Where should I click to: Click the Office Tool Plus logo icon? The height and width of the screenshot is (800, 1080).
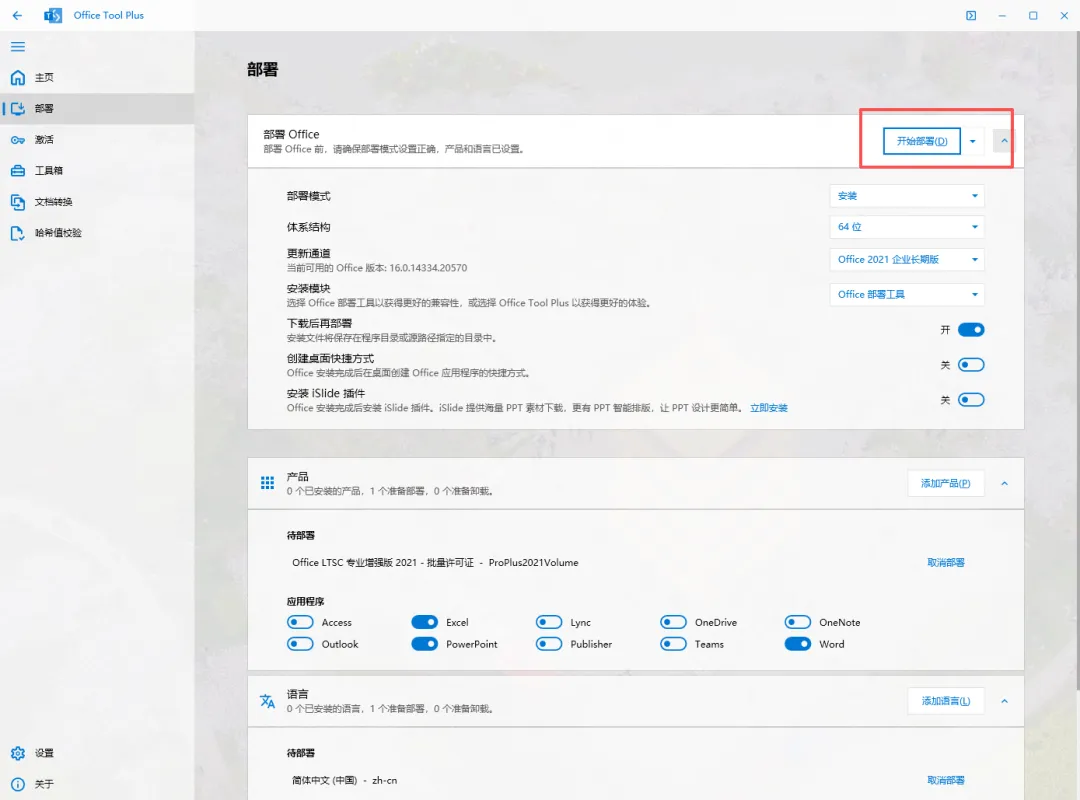click(x=53, y=15)
